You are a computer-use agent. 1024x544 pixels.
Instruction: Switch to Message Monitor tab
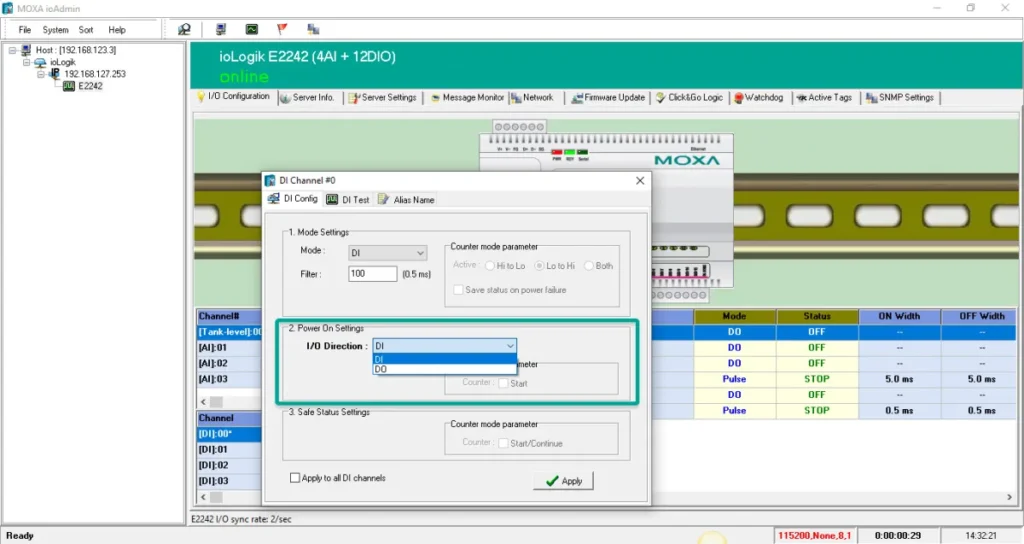click(467, 97)
